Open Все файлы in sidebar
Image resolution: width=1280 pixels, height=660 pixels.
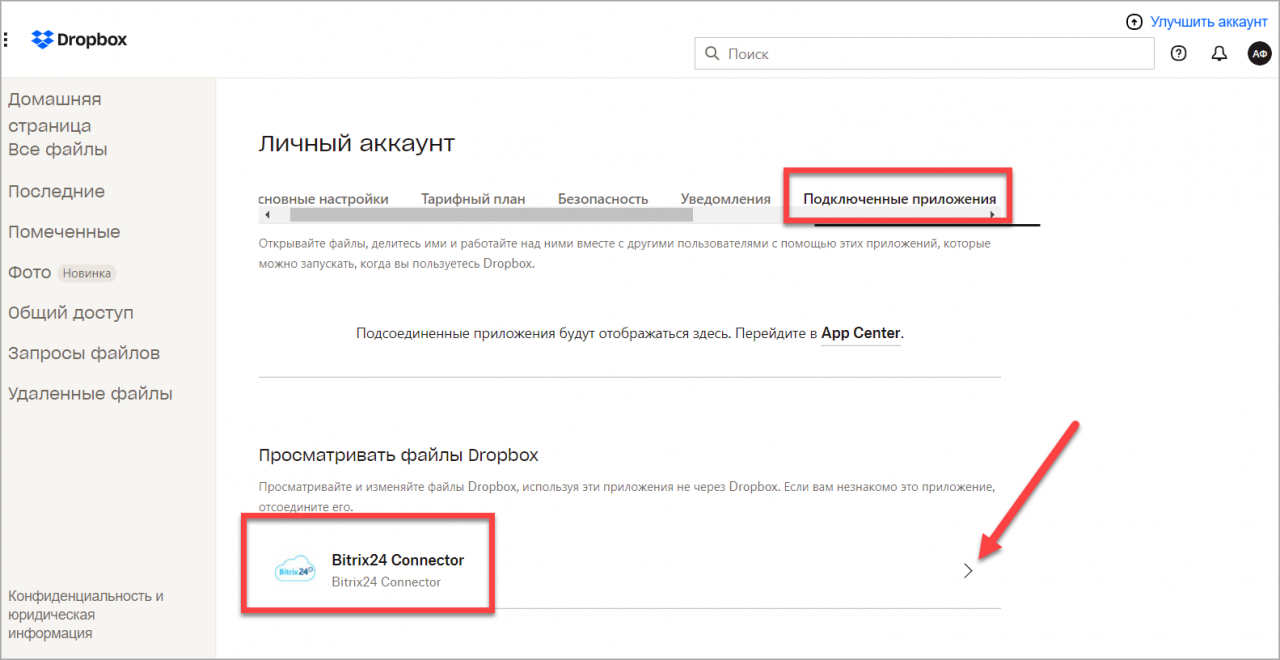click(x=58, y=150)
